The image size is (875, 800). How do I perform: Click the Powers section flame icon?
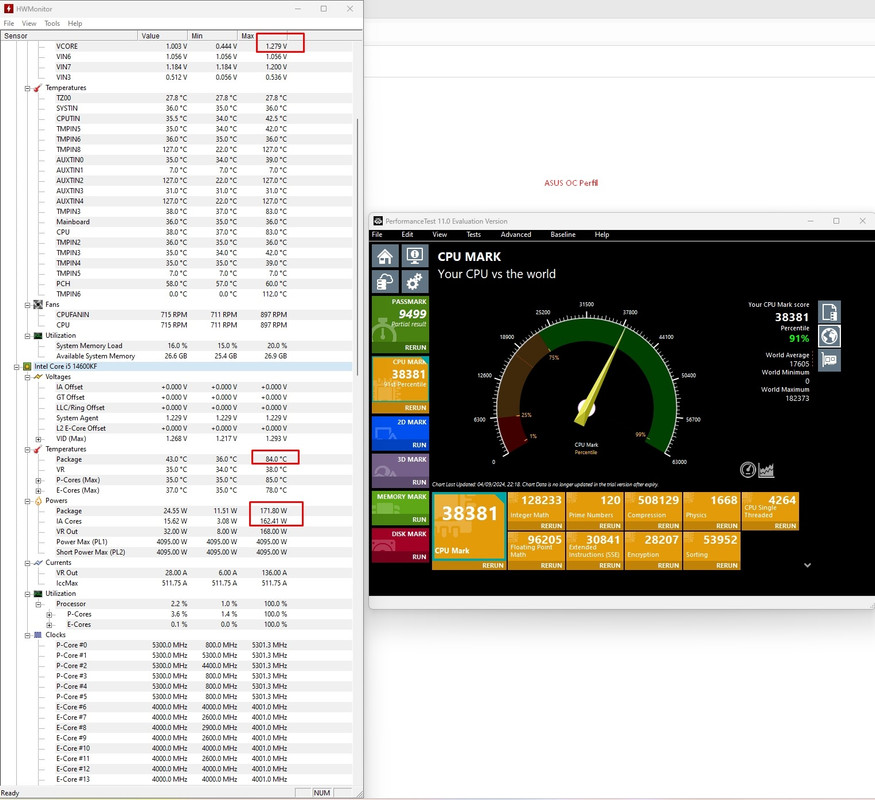point(38,501)
